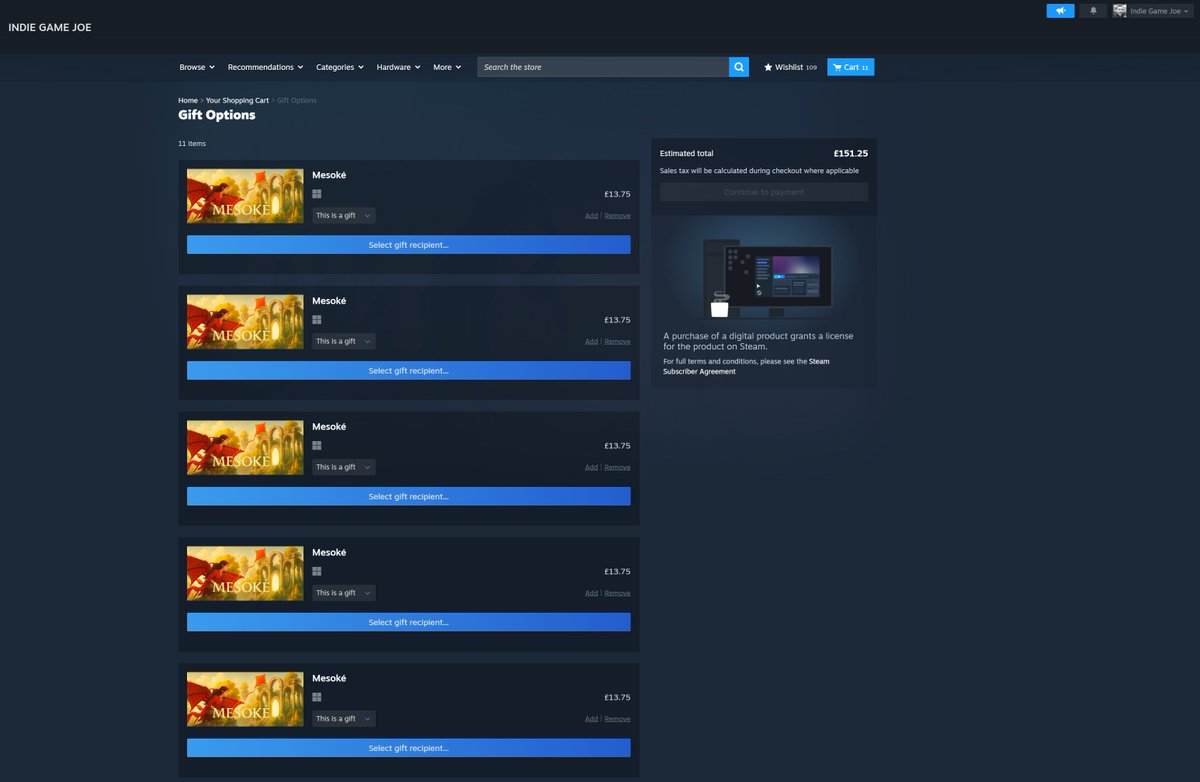Click Add on the fourth Mesoké item
Screen dimensions: 1200x782
coord(591,593)
